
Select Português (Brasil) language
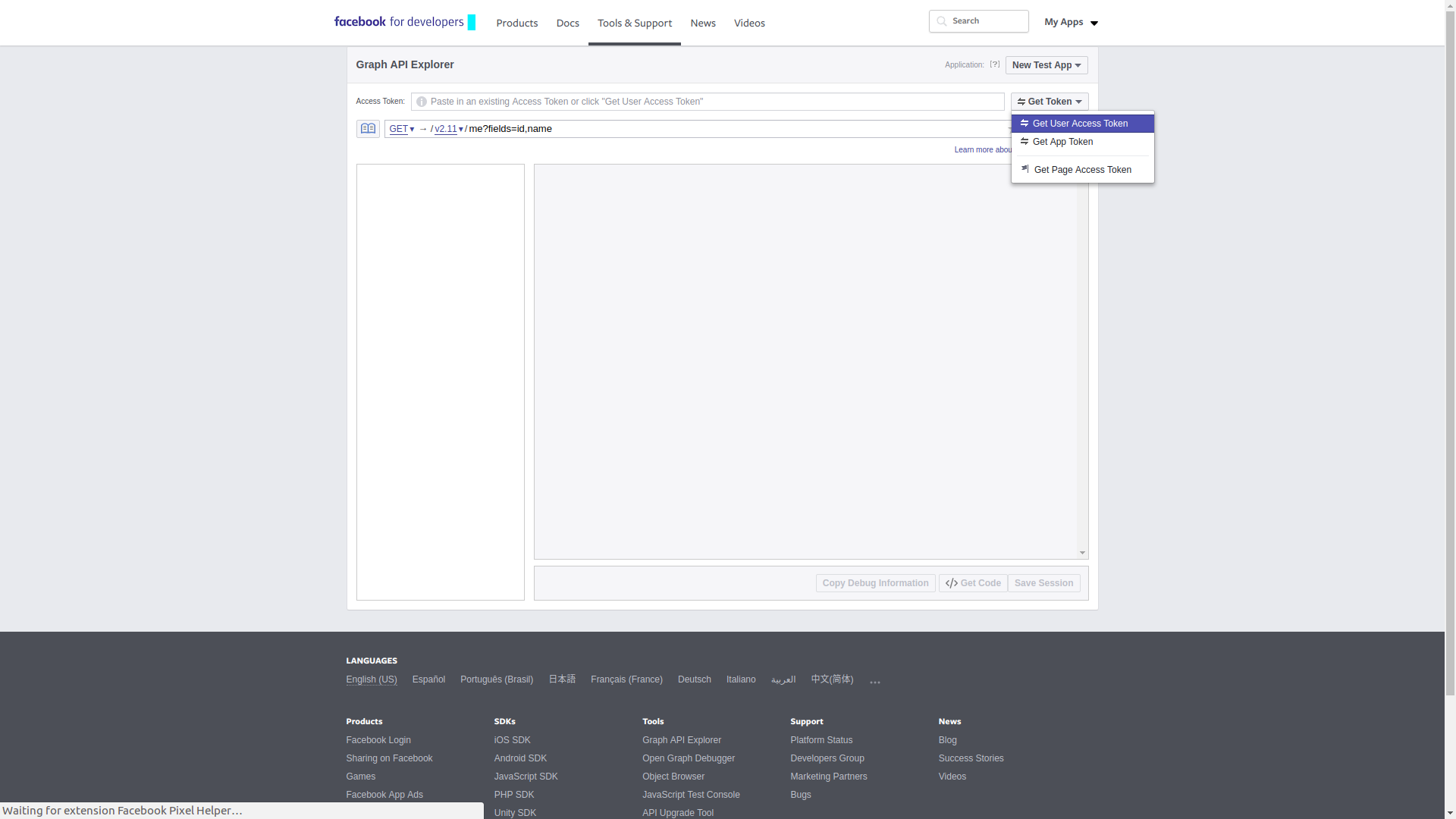pos(497,679)
